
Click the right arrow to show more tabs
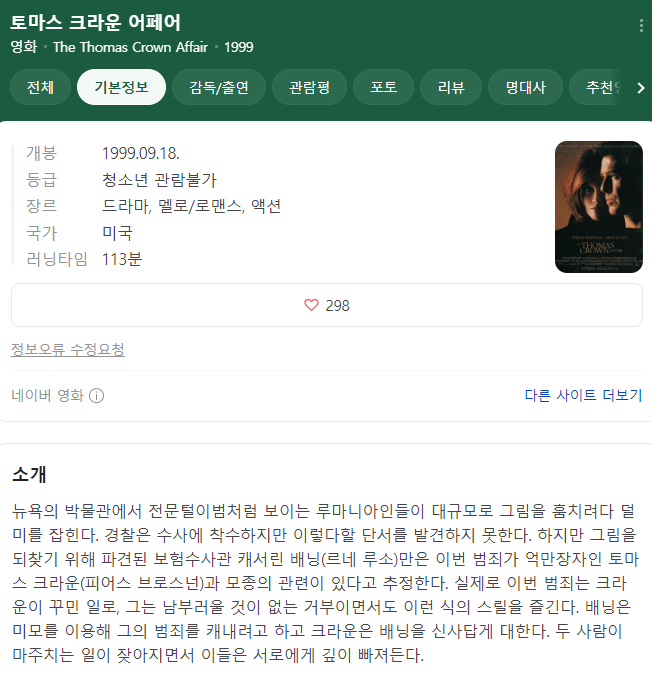click(x=641, y=88)
